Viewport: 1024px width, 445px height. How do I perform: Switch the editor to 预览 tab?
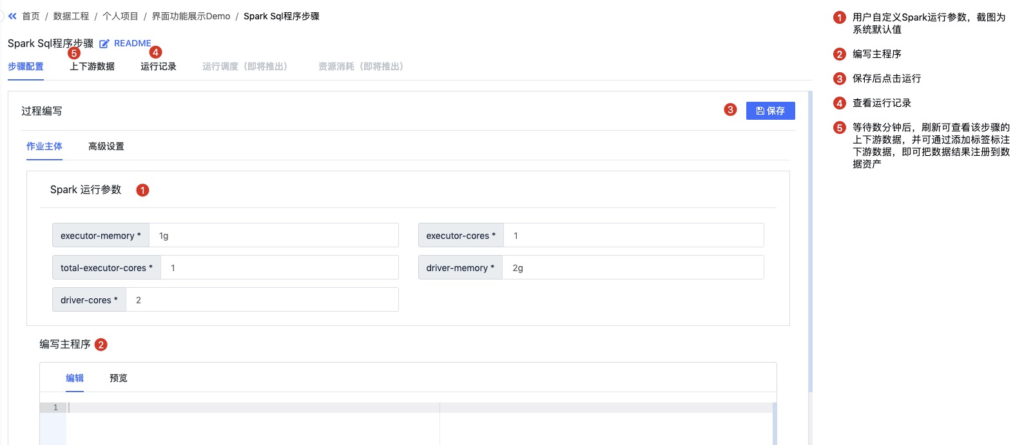click(x=118, y=378)
